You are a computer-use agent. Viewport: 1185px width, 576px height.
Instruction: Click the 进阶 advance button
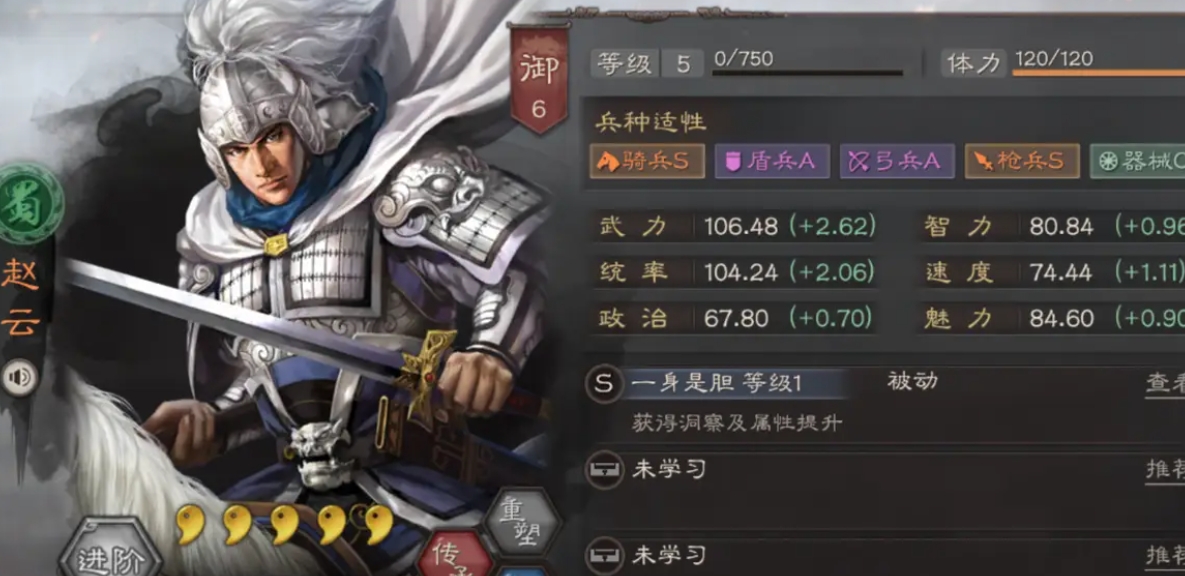click(x=110, y=550)
